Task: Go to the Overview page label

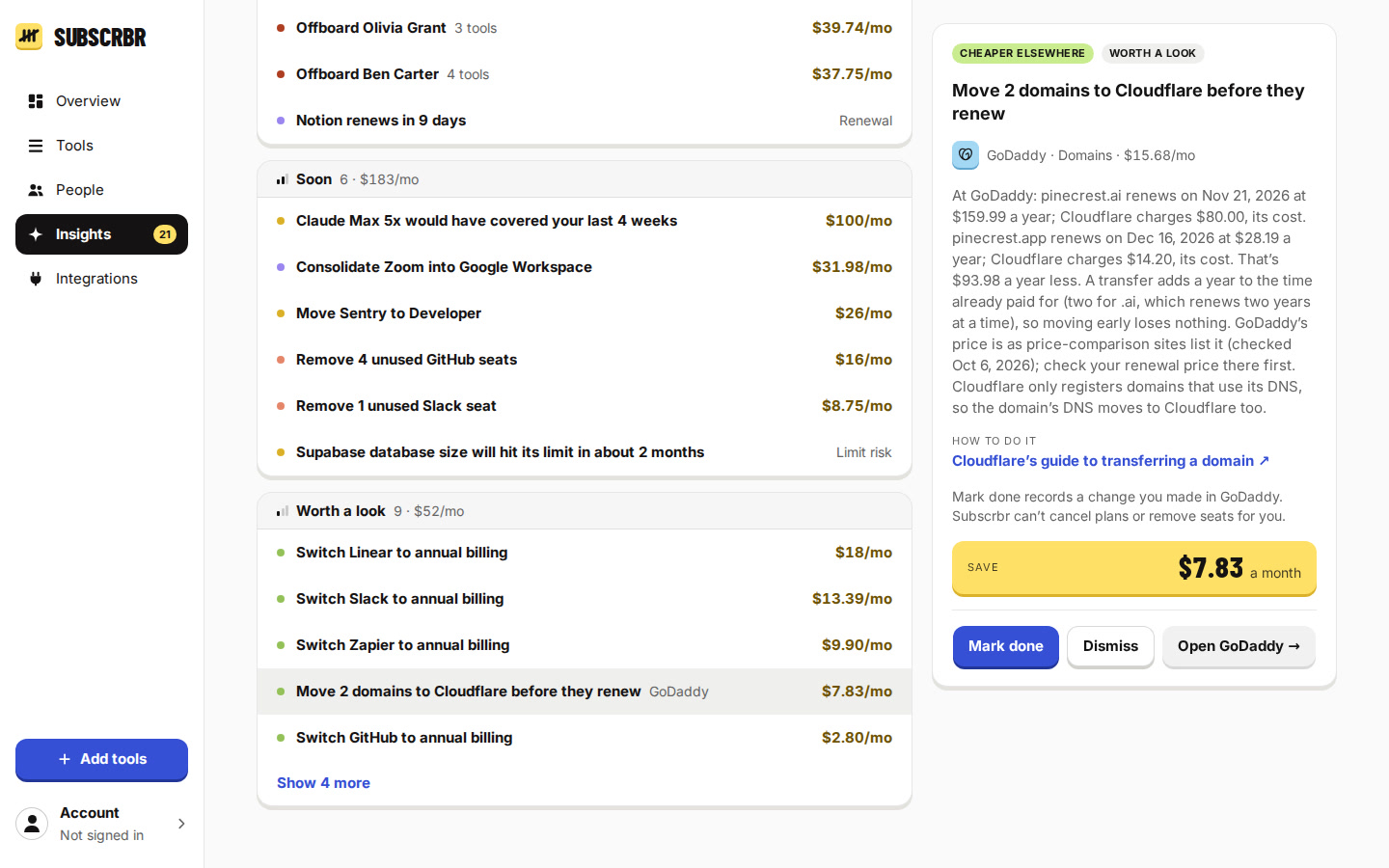Action: point(88,101)
